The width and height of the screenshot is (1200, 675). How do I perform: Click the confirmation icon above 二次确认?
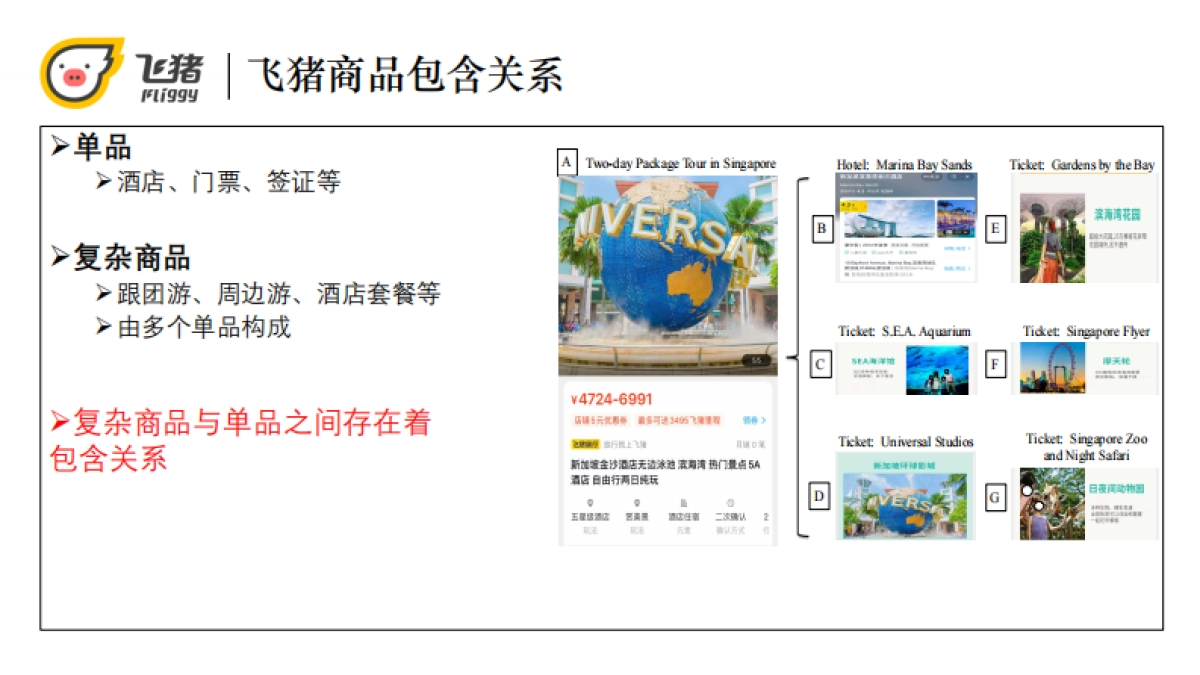[x=730, y=502]
